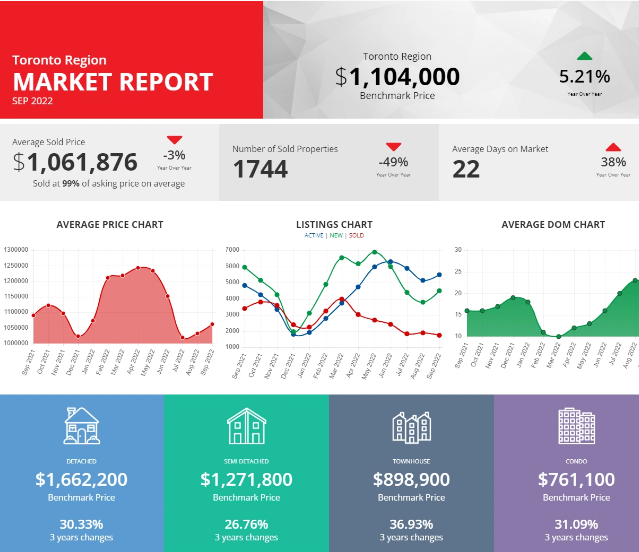Click the Detached $1,662,200 benchmark price
This screenshot has height=552, width=639.
[x=81, y=480]
